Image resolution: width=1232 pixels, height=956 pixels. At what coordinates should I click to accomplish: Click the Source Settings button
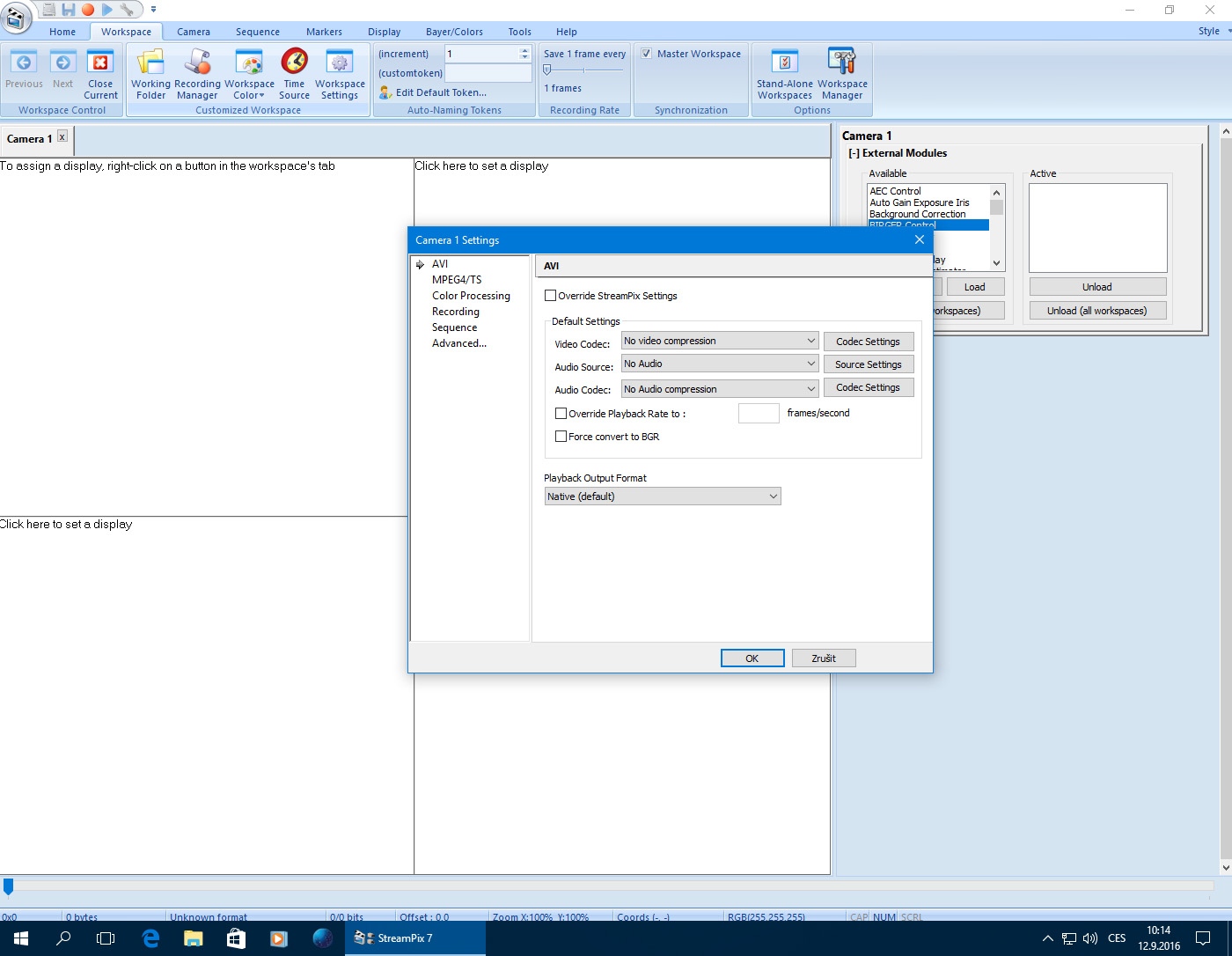[869, 364]
